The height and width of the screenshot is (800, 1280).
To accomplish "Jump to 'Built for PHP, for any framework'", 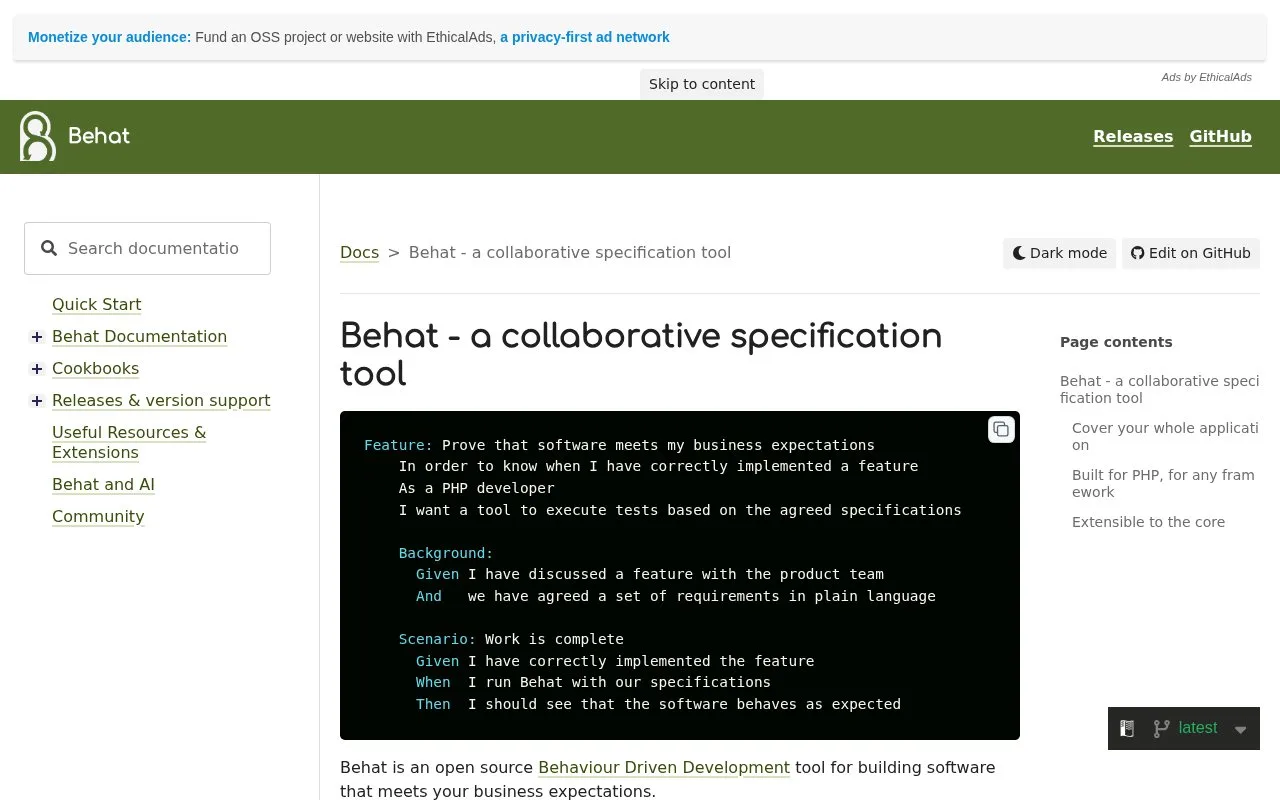I will click(1163, 483).
